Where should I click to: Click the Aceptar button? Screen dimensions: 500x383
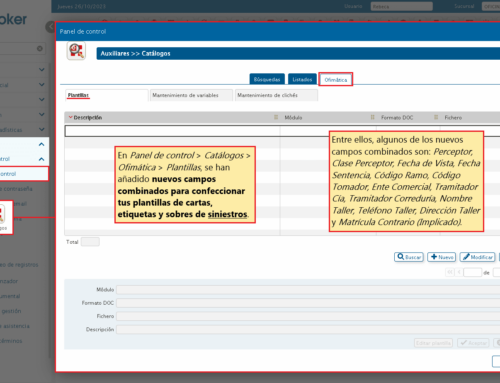point(473,343)
